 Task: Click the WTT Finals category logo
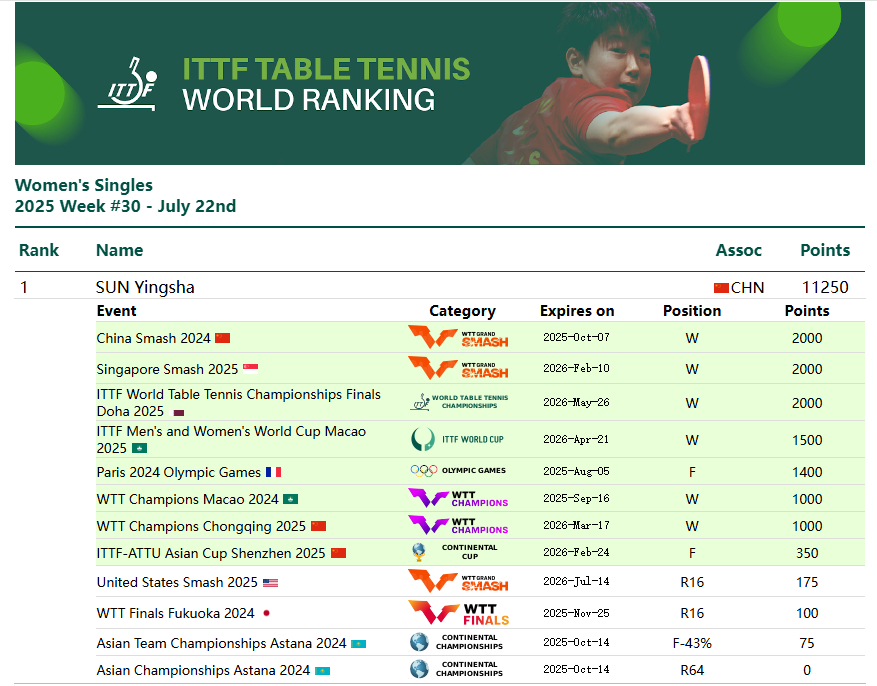pyautogui.click(x=458, y=613)
